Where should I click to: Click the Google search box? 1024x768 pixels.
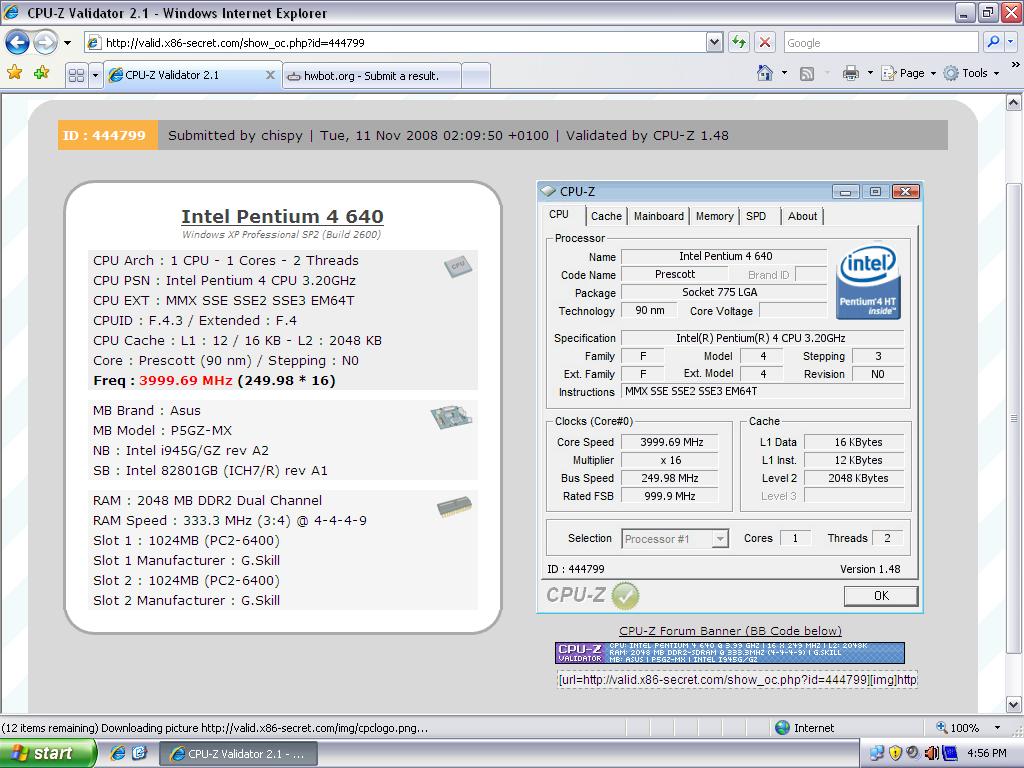point(880,43)
